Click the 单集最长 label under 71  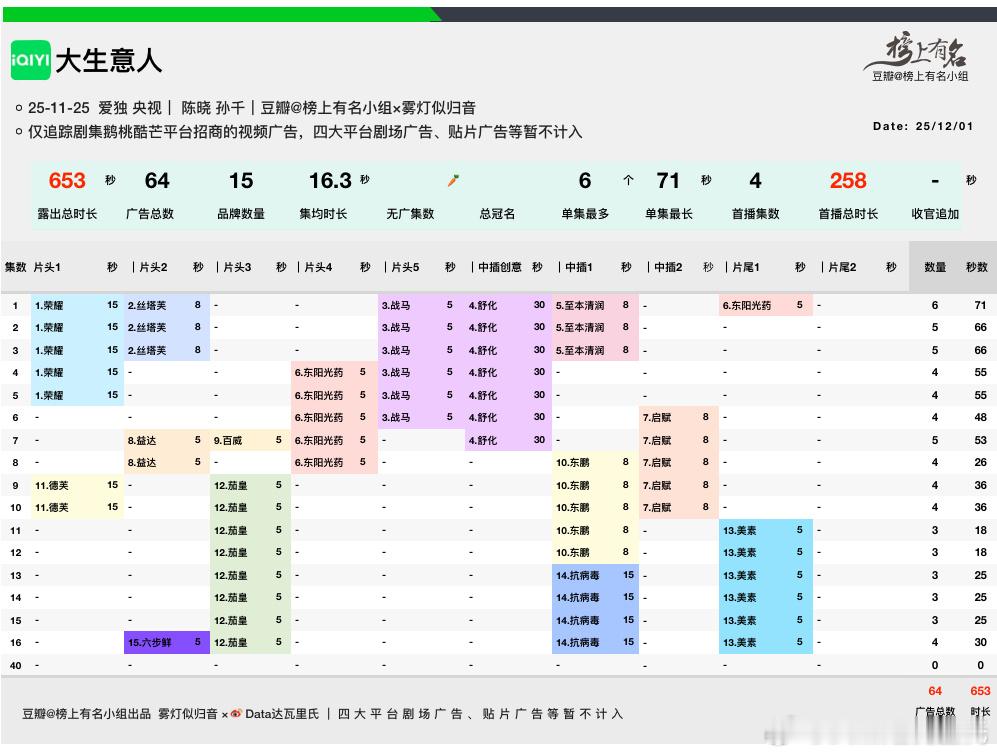pyautogui.click(x=668, y=214)
